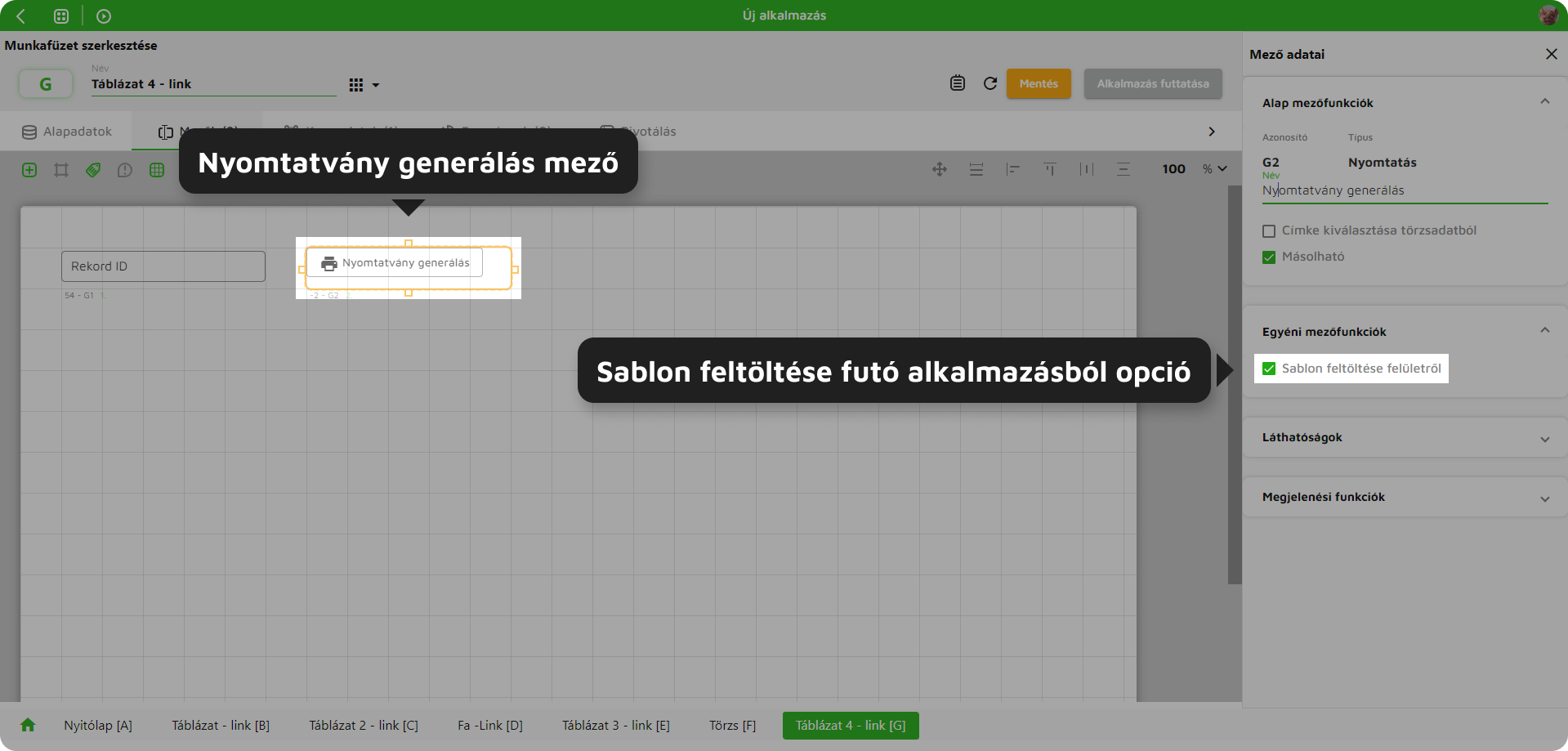The width and height of the screenshot is (1568, 751).
Task: Open the zoom percent dropdown
Action: click(1215, 169)
